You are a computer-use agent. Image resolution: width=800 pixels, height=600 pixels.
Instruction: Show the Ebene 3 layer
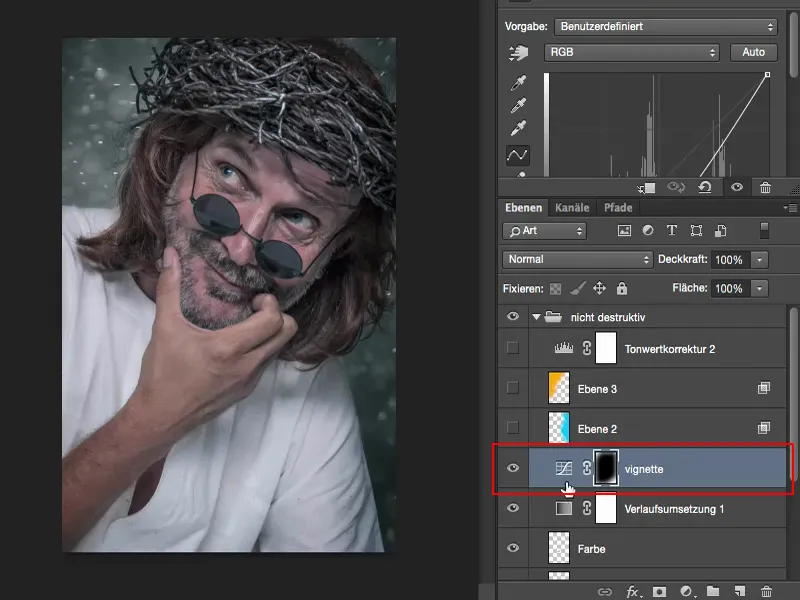pyautogui.click(x=513, y=388)
